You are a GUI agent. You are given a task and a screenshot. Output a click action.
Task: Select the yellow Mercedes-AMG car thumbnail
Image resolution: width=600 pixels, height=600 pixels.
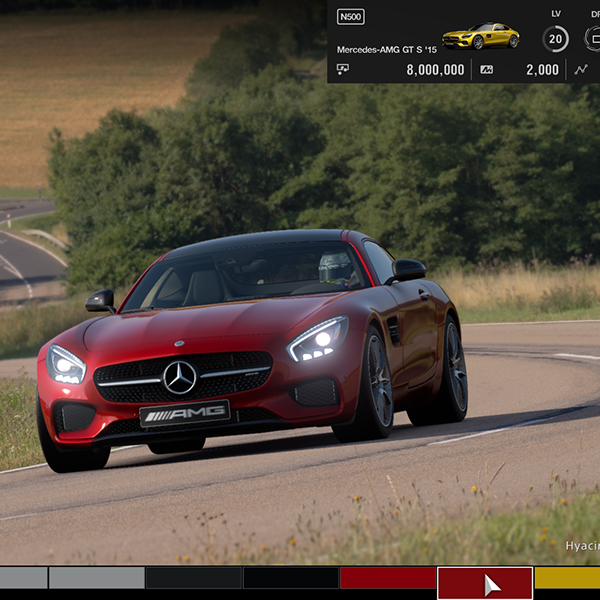click(481, 36)
